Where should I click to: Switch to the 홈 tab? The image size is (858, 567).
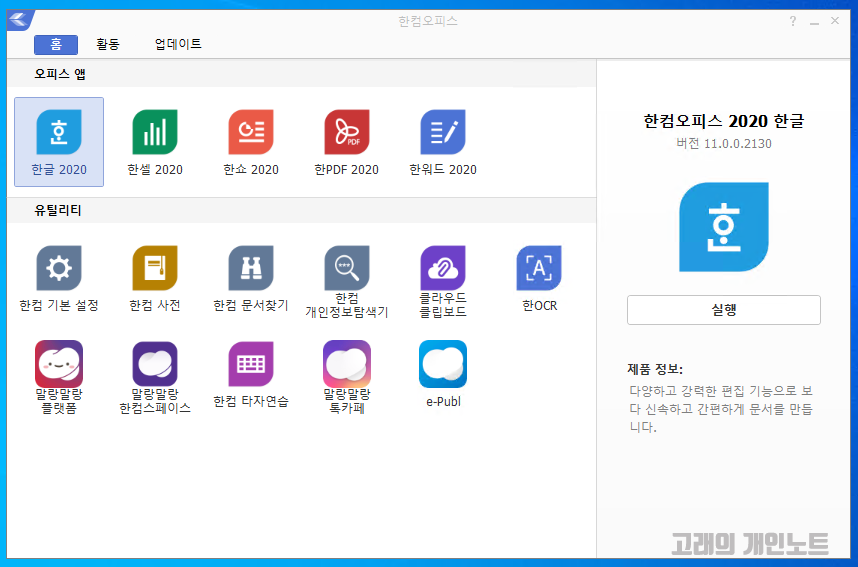click(x=56, y=44)
